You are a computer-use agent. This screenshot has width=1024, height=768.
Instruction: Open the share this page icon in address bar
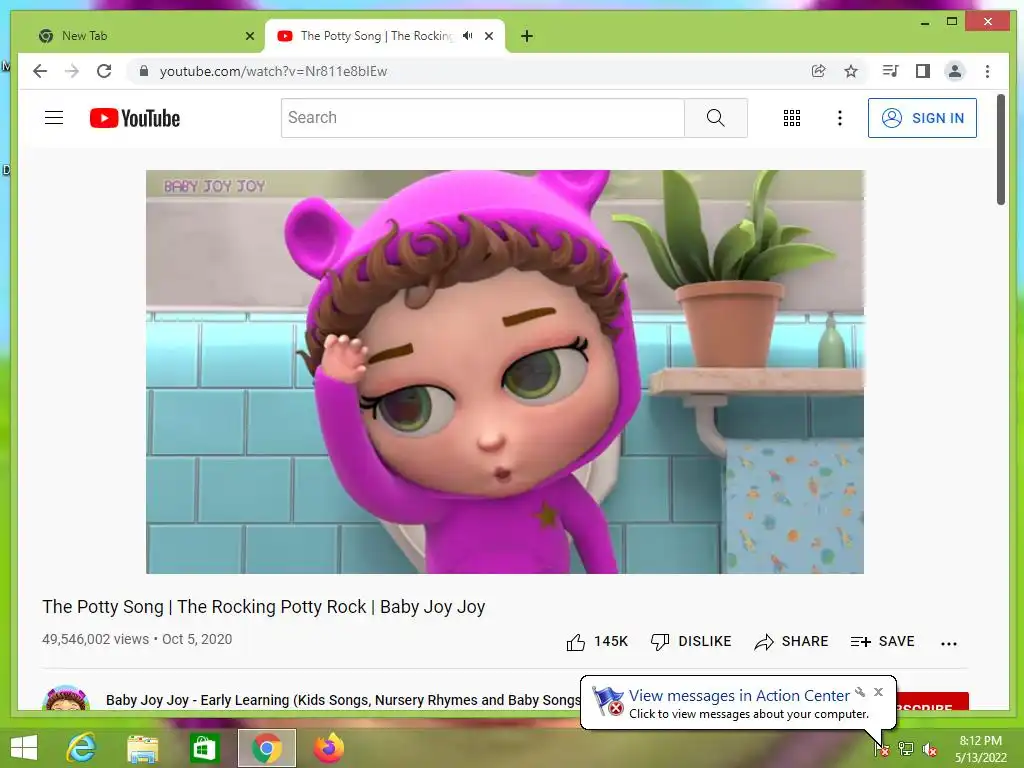pos(818,71)
